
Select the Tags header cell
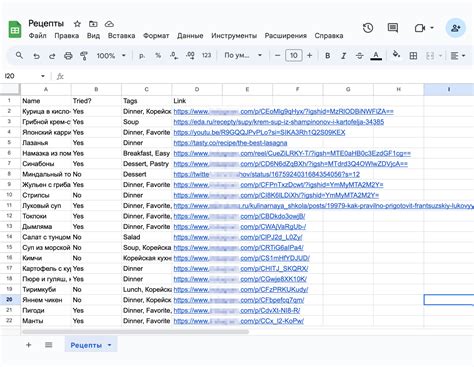coord(147,101)
